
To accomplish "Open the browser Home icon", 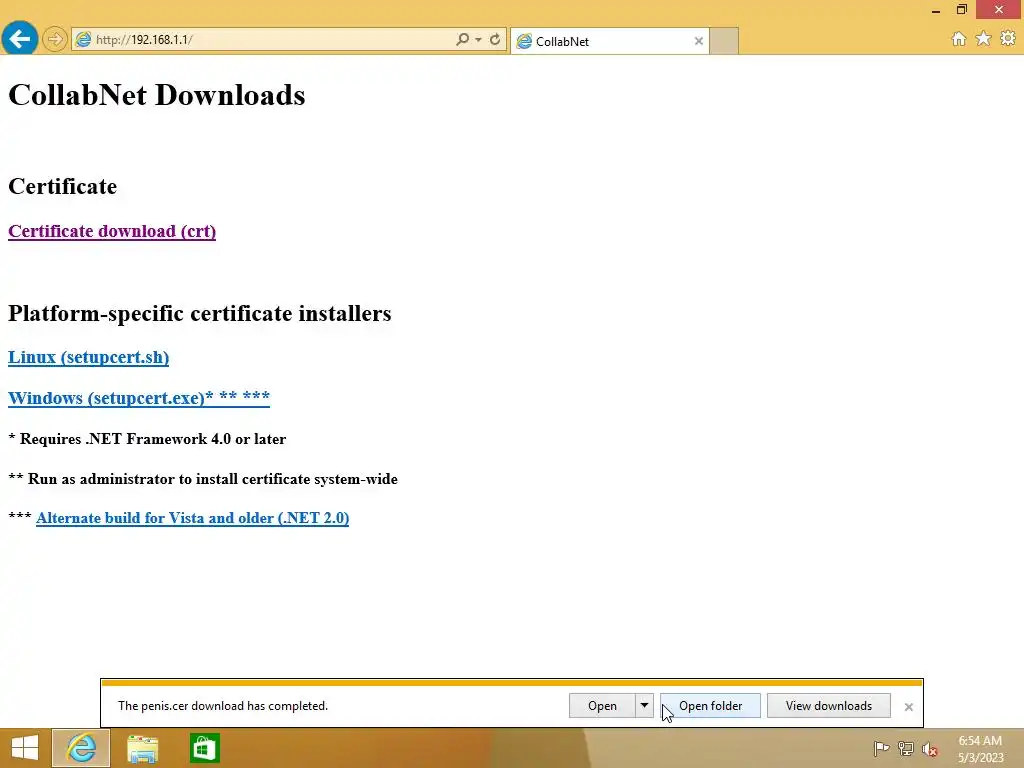I will tap(958, 39).
